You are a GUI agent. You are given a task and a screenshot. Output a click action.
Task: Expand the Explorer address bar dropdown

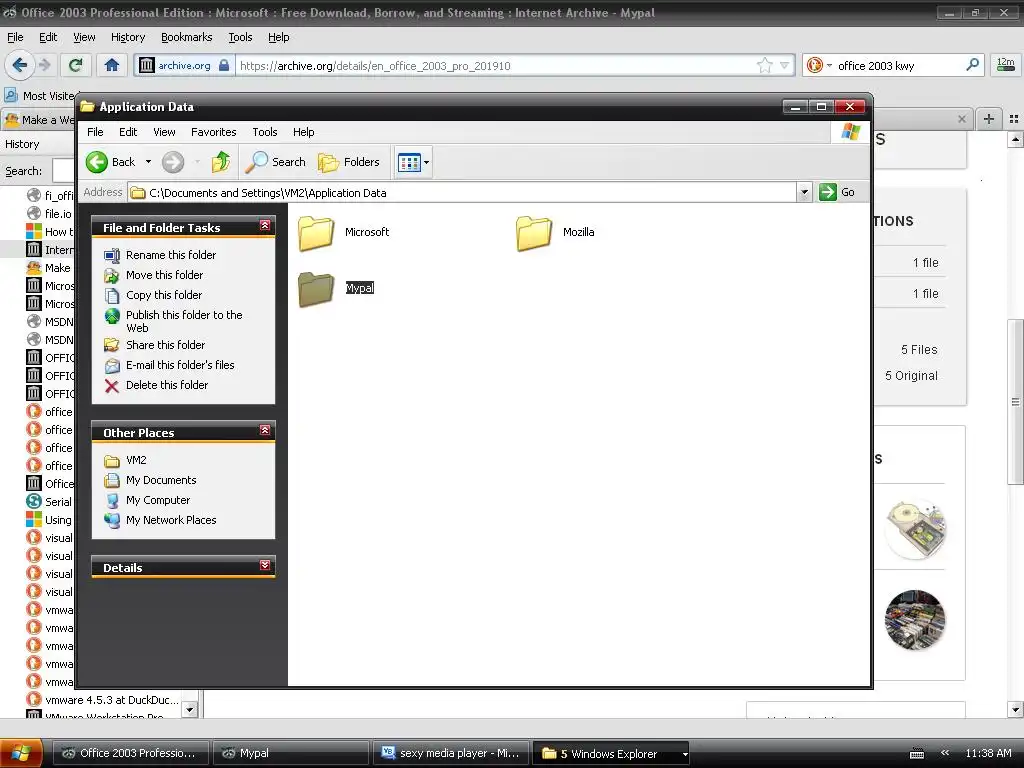[x=804, y=193]
